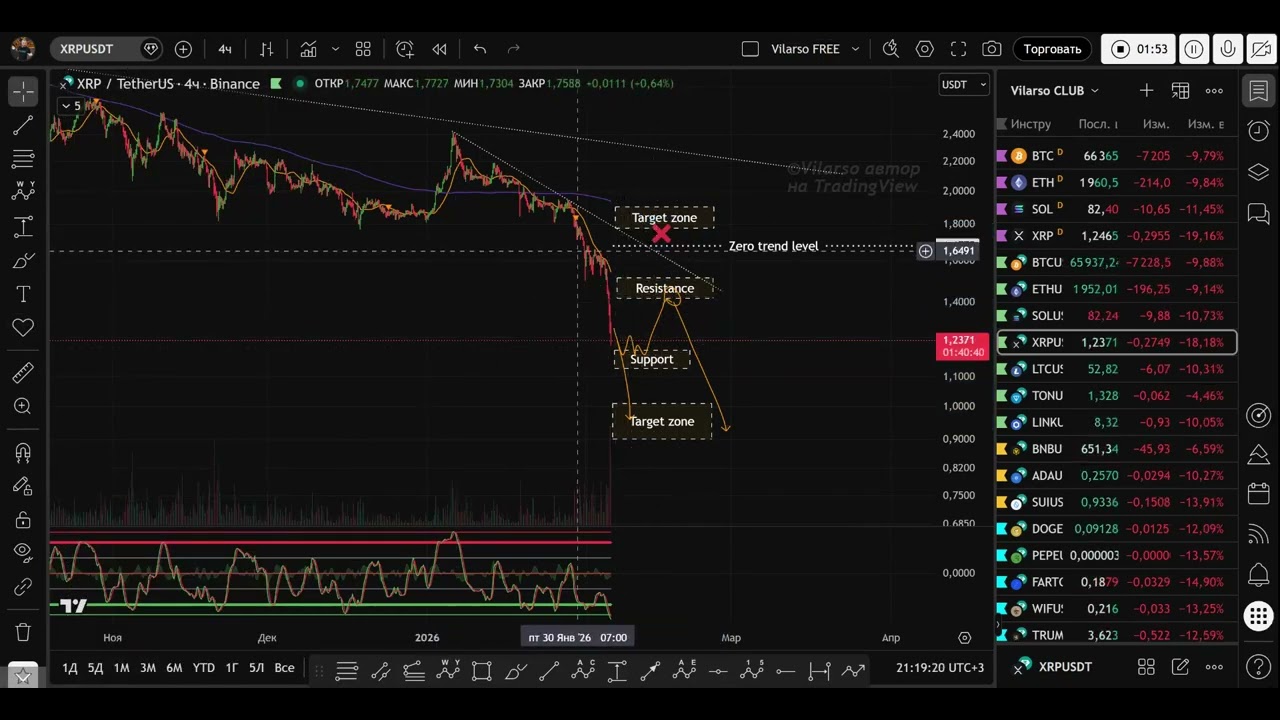This screenshot has width=1280, height=720.
Task: Open the chat panel in right sidebar
Action: tap(1259, 214)
